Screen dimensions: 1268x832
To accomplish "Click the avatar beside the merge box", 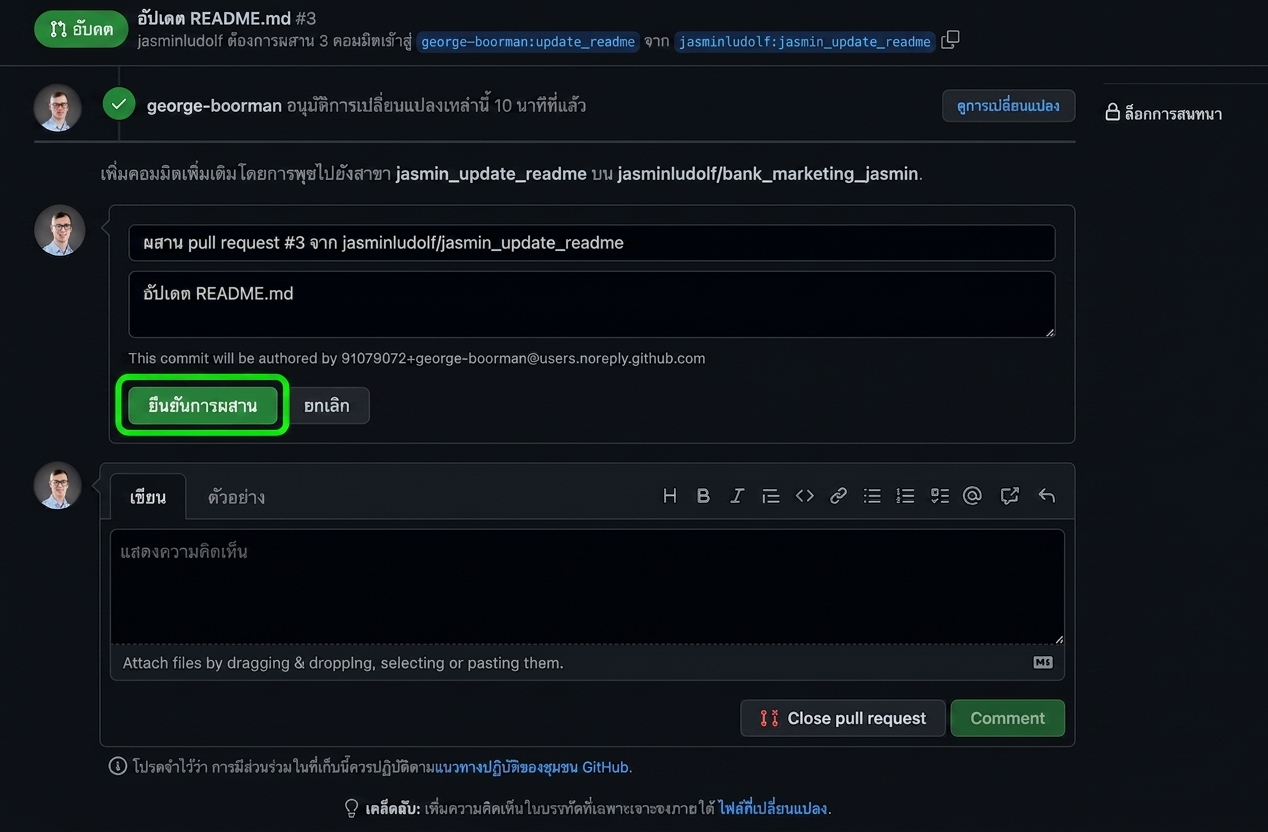I will [59, 230].
